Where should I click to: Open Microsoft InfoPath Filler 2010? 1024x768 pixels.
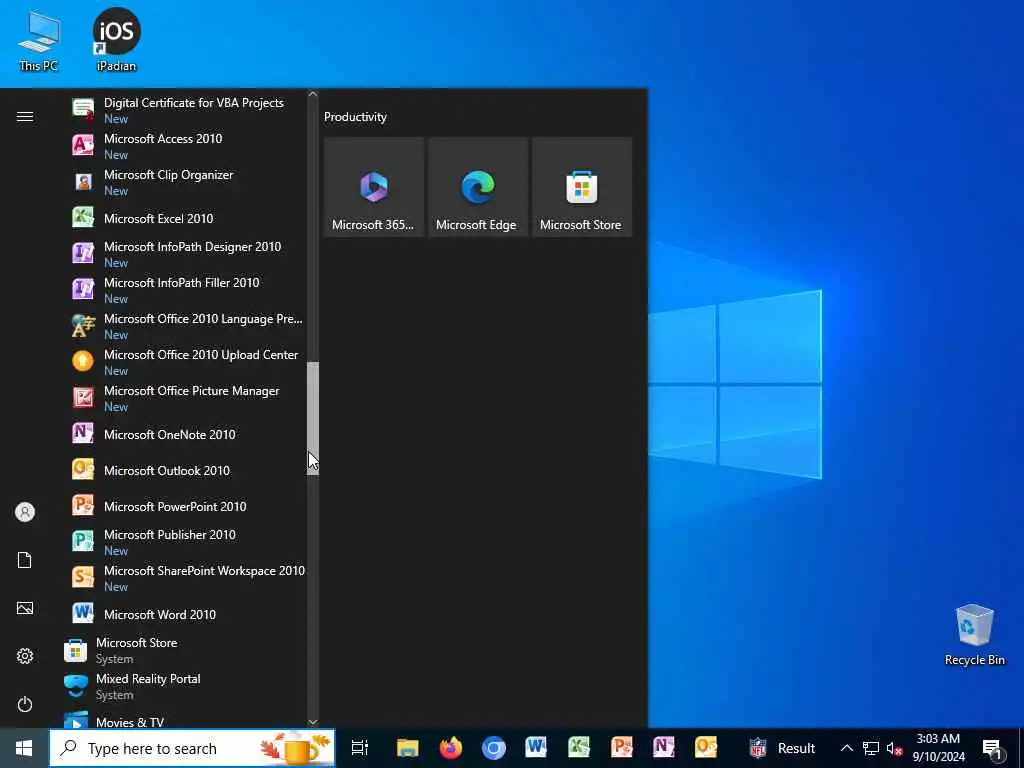[x=184, y=290]
